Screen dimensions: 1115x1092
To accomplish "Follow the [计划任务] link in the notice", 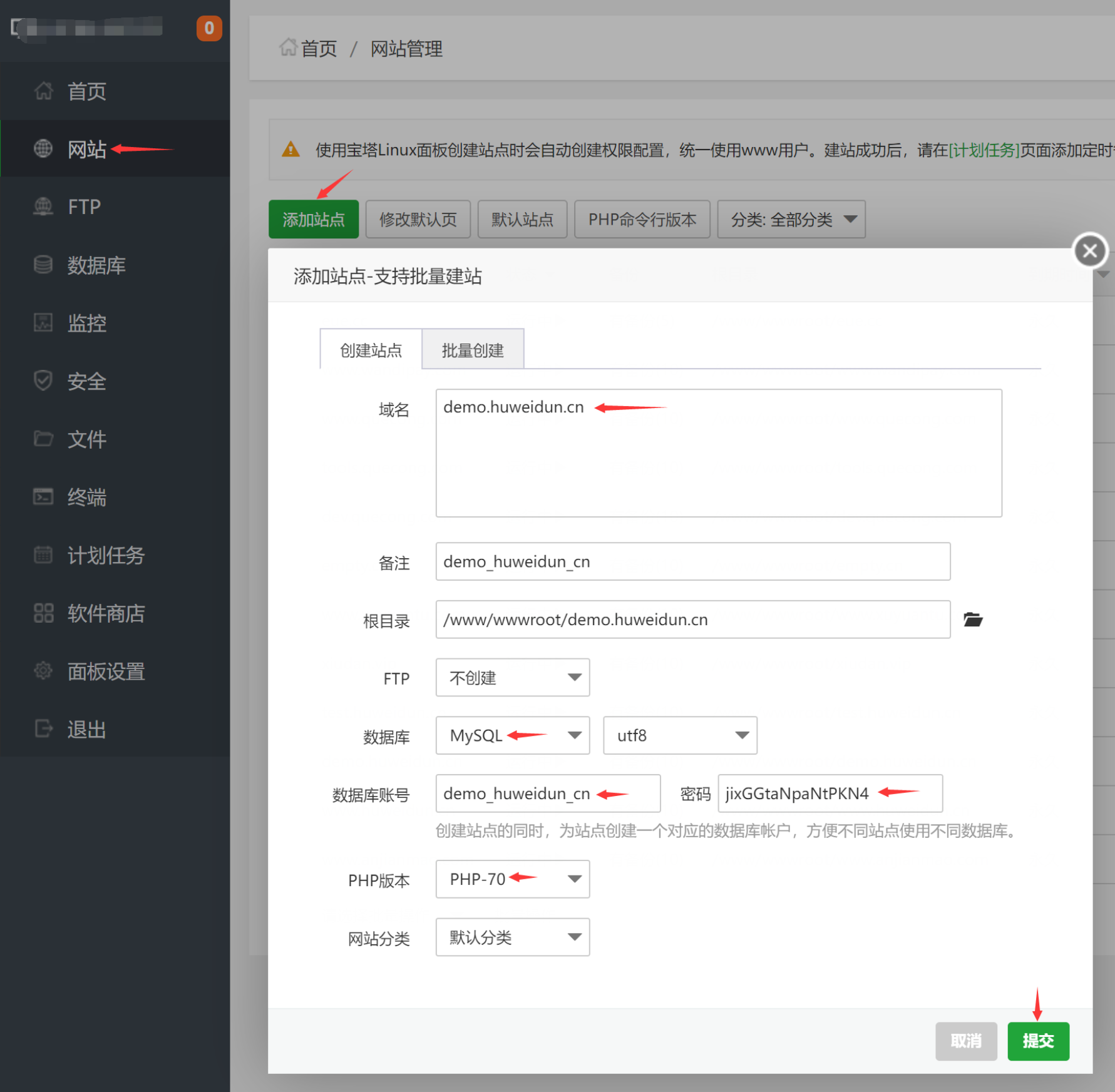I will [984, 150].
